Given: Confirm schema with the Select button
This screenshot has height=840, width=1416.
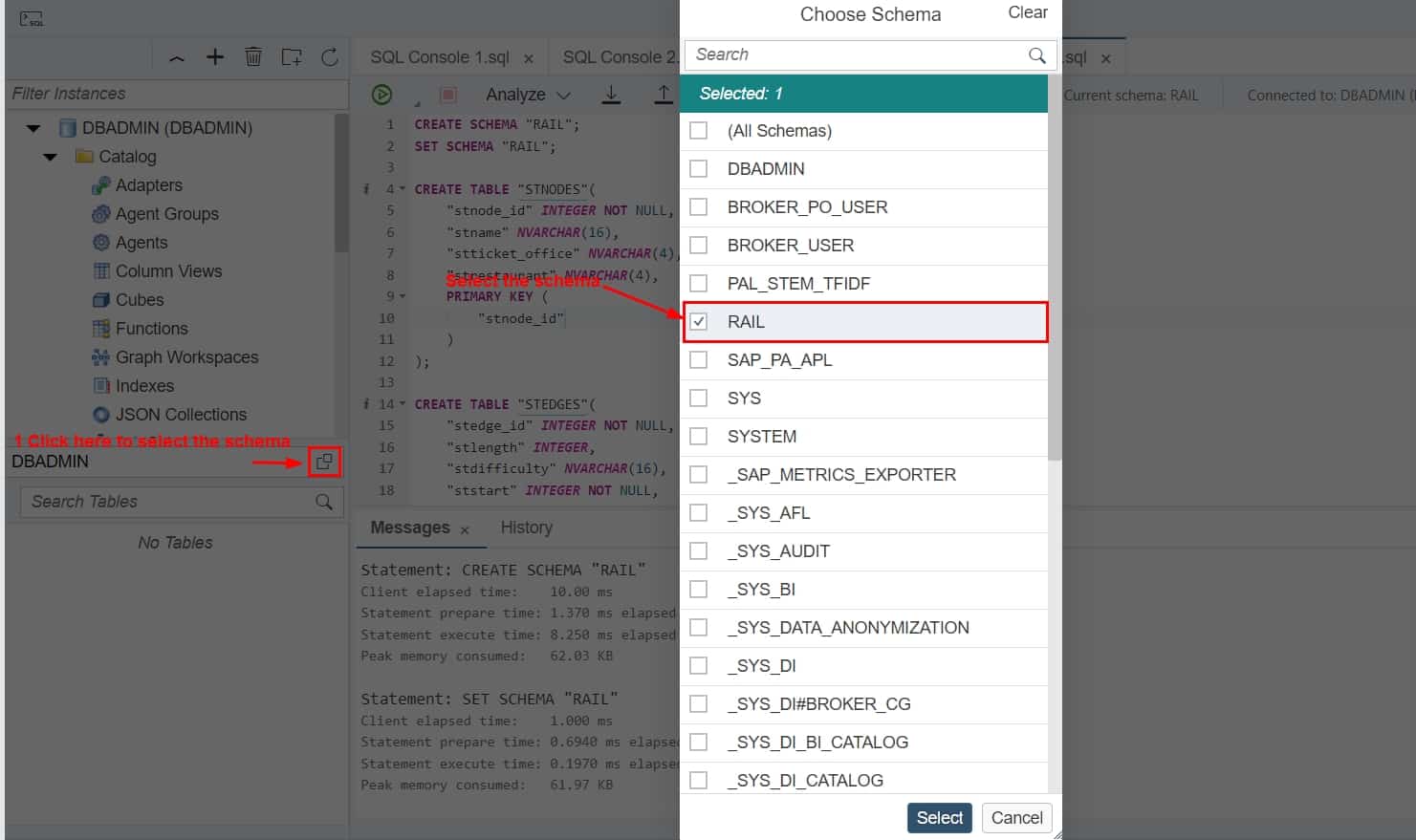Looking at the screenshot, I should (939, 818).
